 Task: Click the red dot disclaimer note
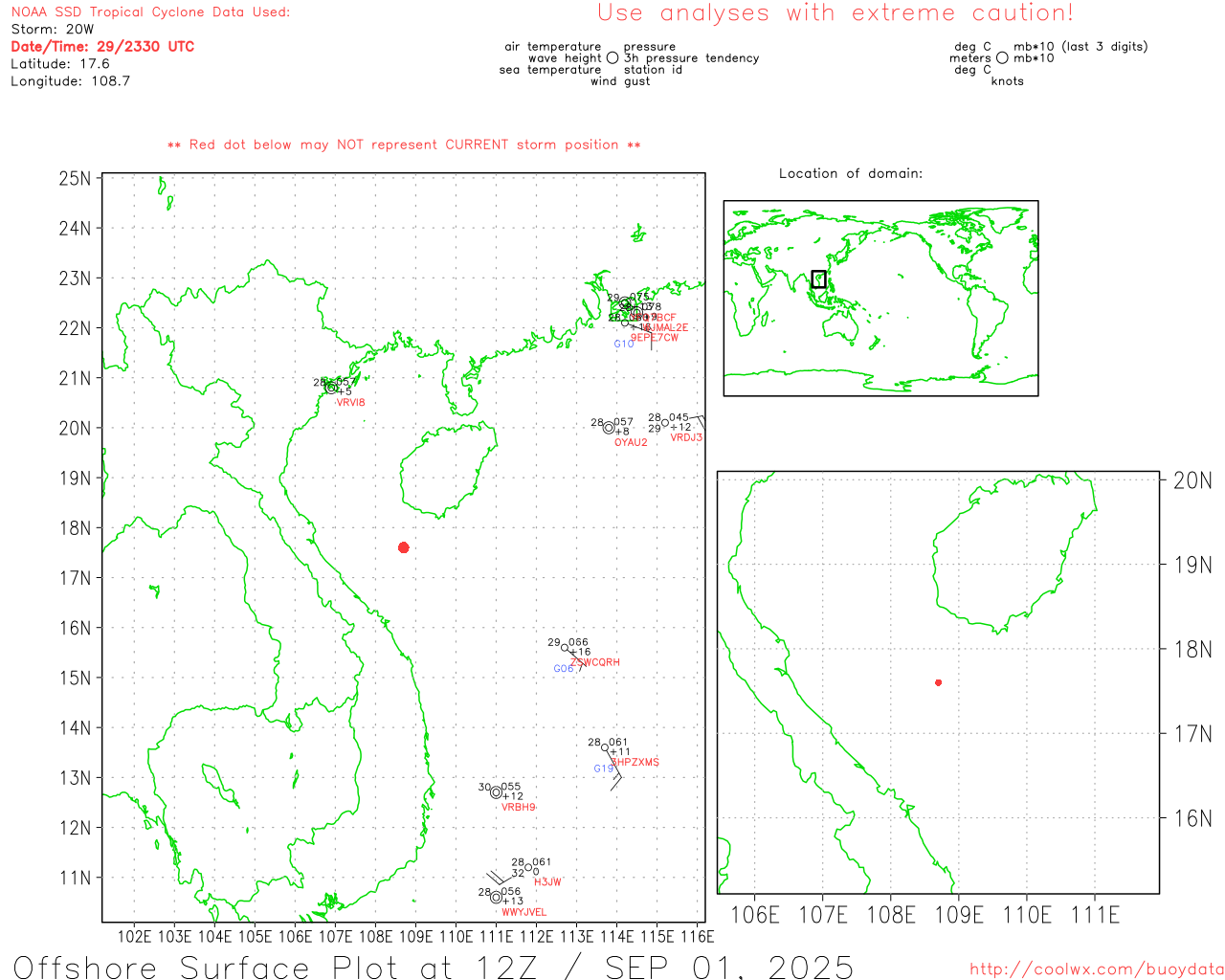tap(404, 145)
